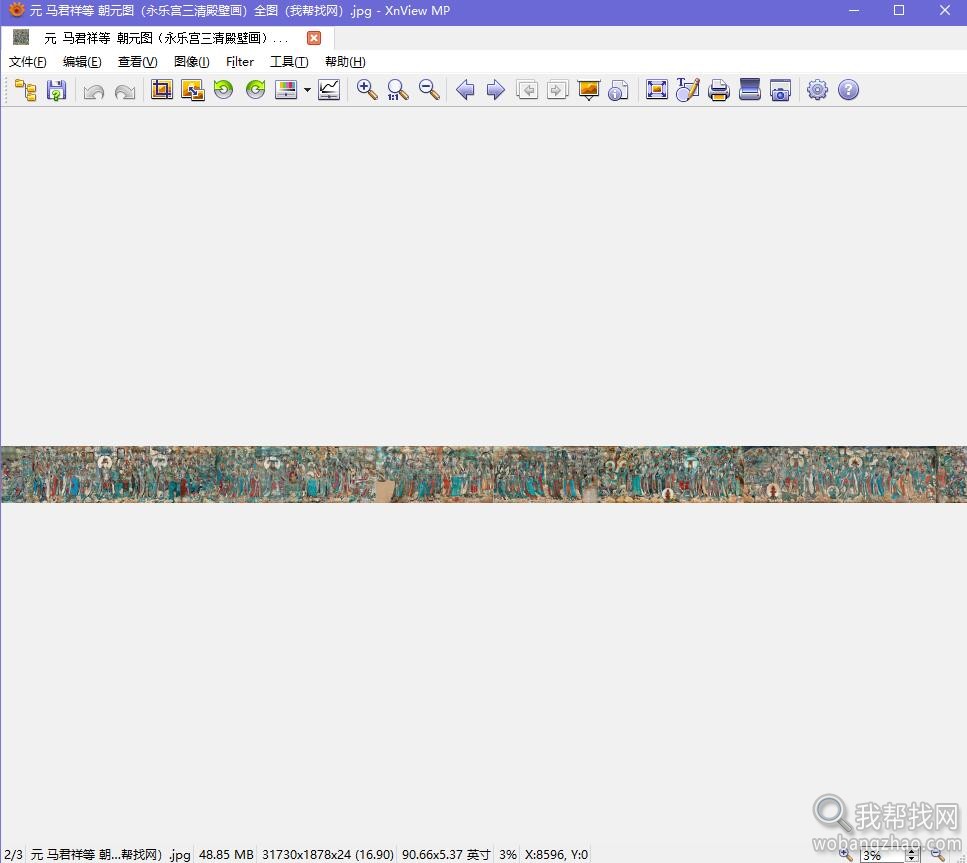Open the scanner acquire tool
The width and height of the screenshot is (967, 863).
[749, 90]
